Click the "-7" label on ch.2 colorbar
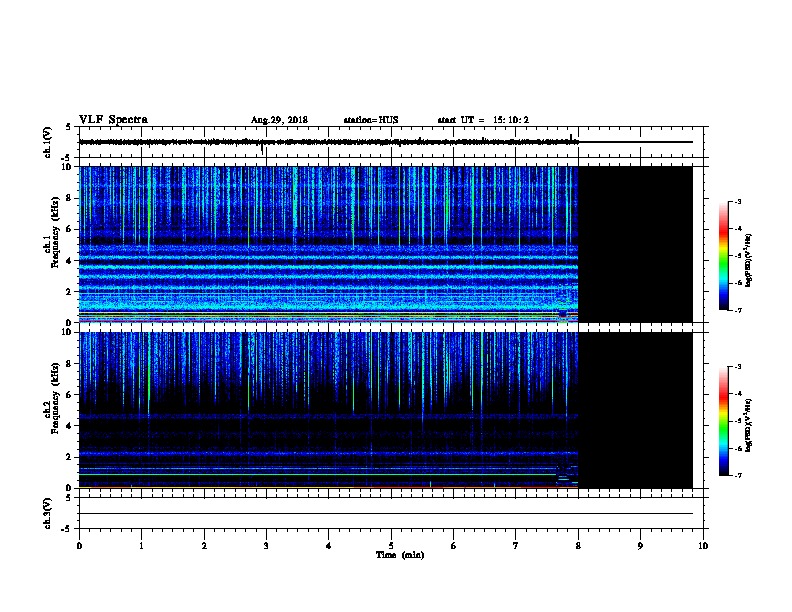792x612 pixels. (x=737, y=476)
